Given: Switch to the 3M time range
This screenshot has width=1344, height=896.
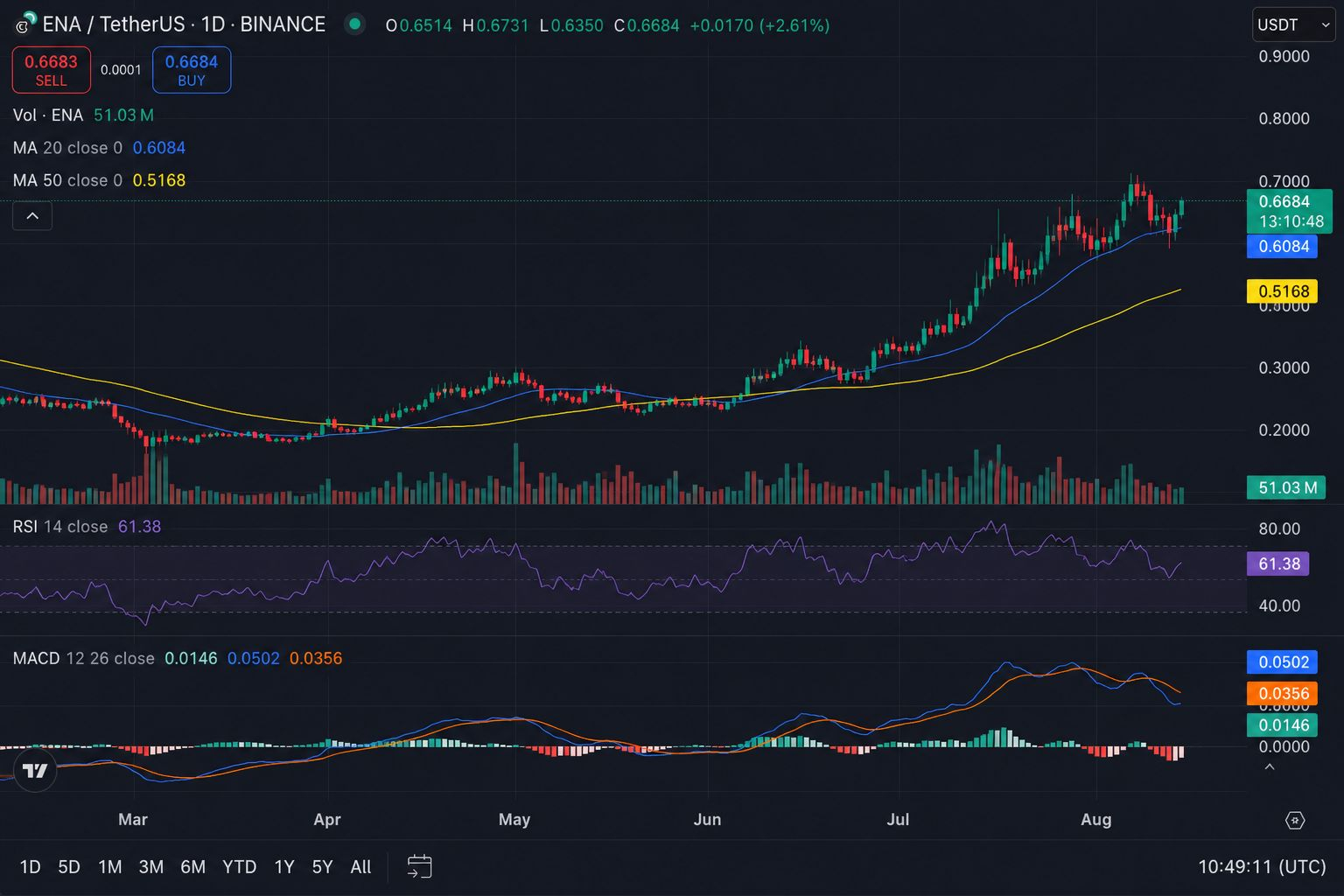Looking at the screenshot, I should [x=150, y=866].
